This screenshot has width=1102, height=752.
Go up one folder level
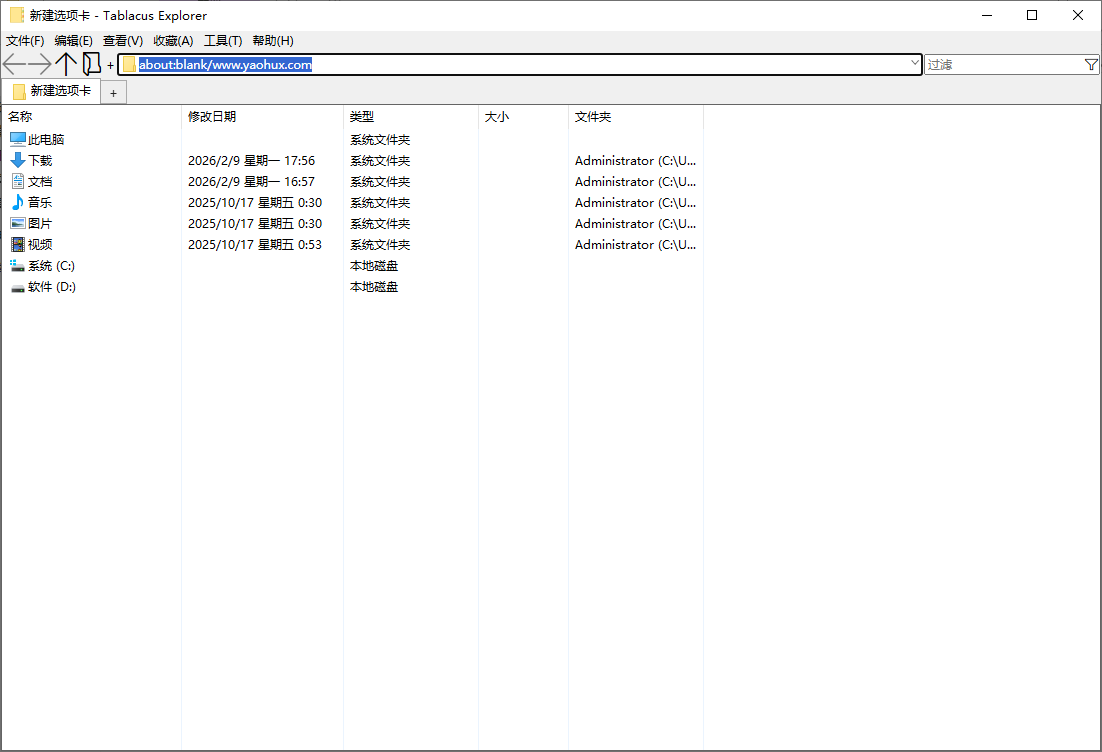click(x=66, y=65)
